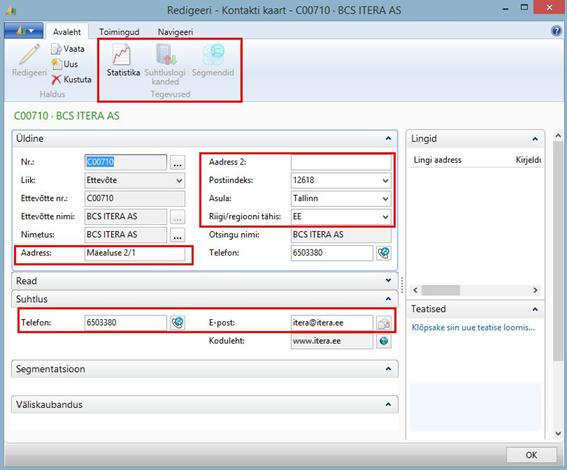Viewport: 567px width, 470px height.
Task: Collapse the Segmentatsioon section
Action: 388,369
